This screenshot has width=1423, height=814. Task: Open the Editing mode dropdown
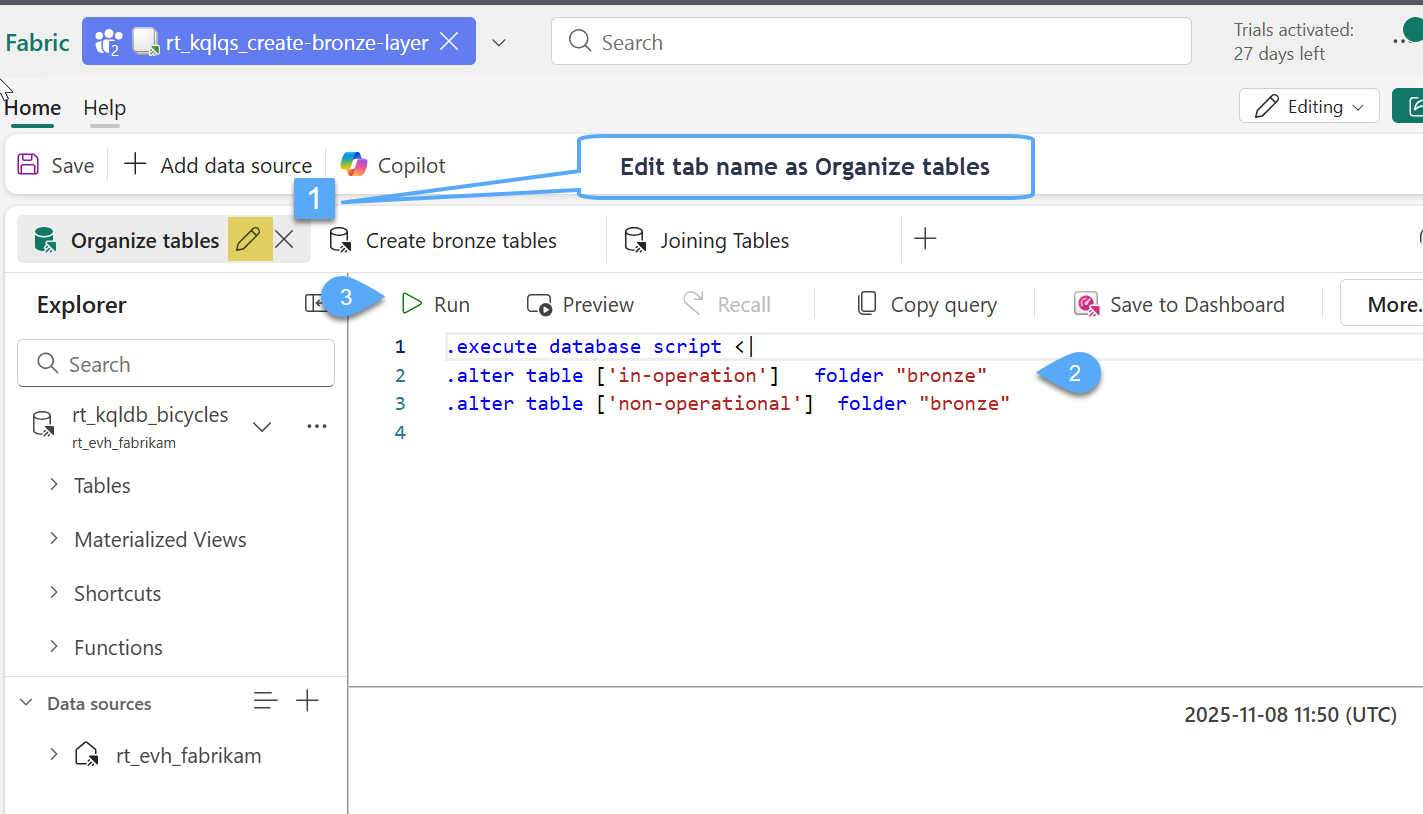(x=1309, y=106)
